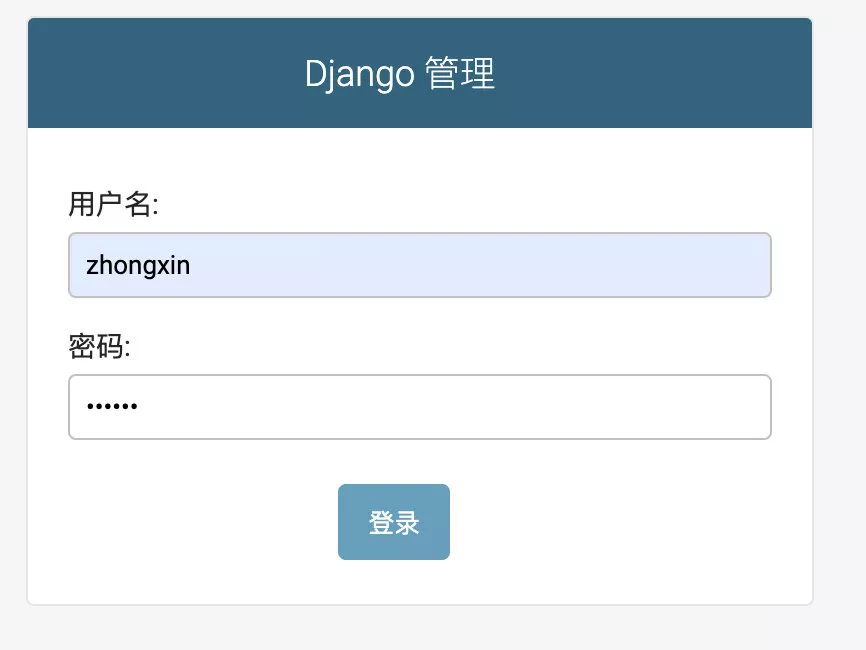
Task: Click the 管理 characters in the header
Action: click(x=460, y=75)
